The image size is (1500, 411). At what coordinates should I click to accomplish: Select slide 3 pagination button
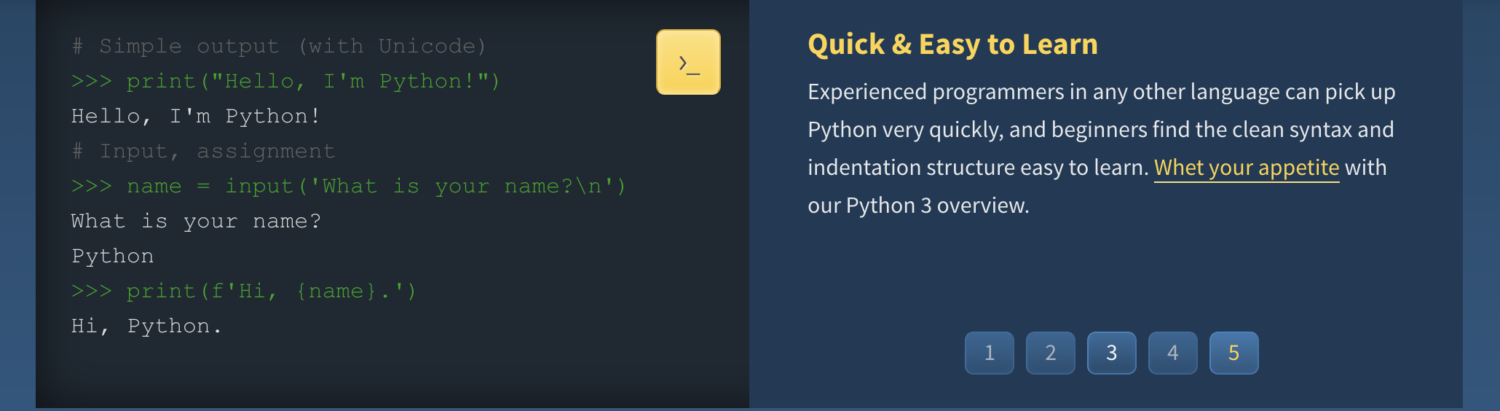(x=1111, y=353)
